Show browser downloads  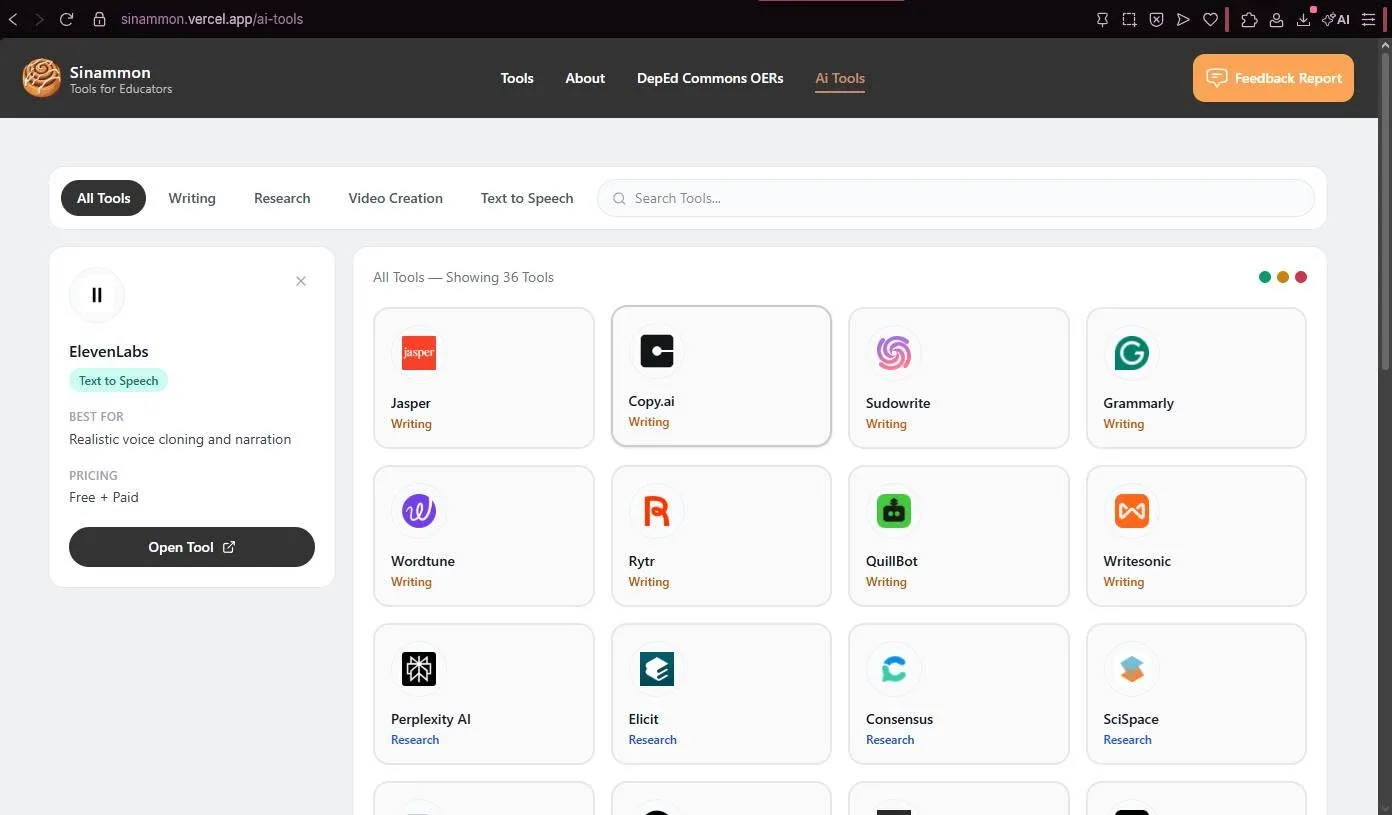pyautogui.click(x=1304, y=19)
